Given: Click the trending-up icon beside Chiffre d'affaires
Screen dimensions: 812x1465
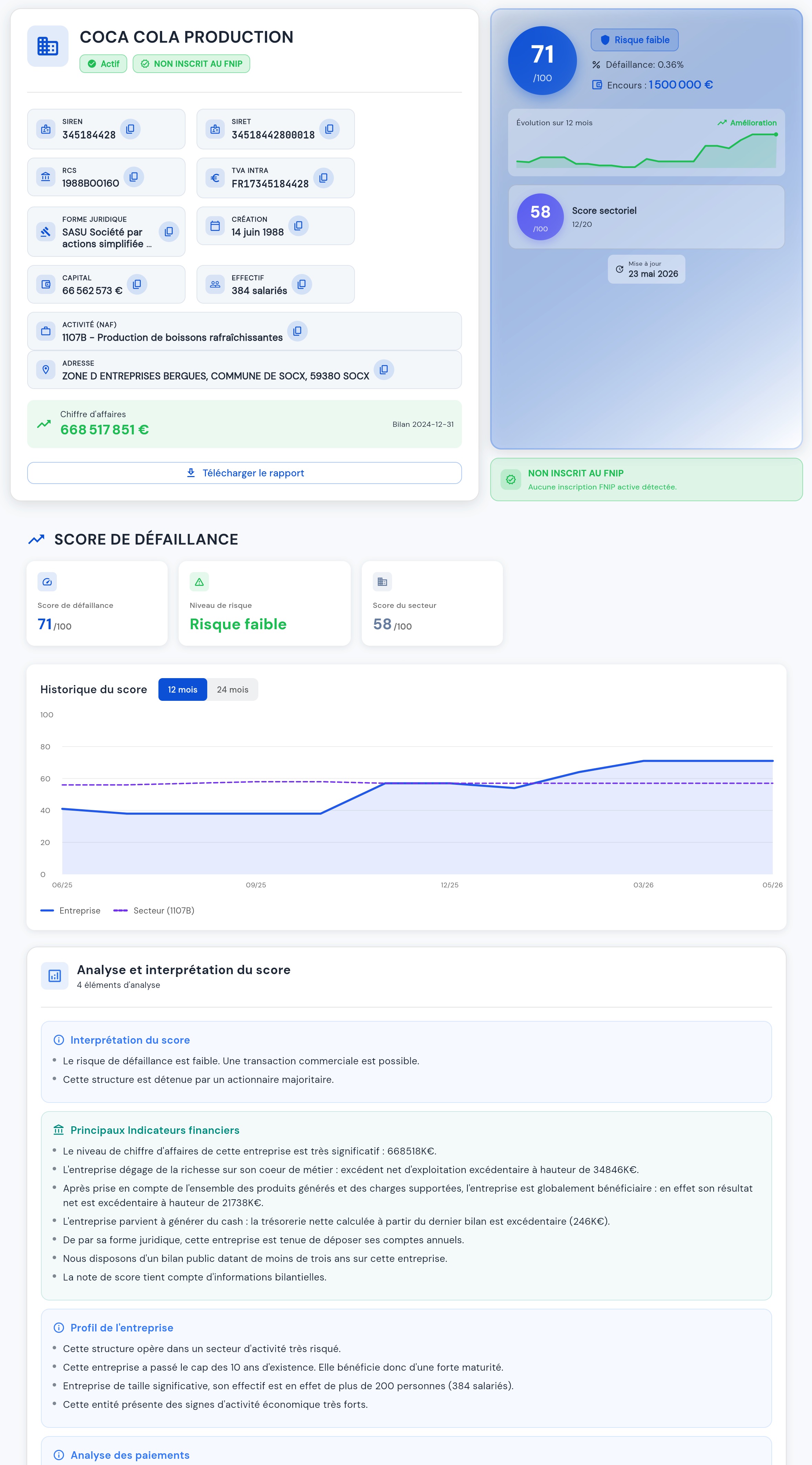Looking at the screenshot, I should tap(44, 424).
